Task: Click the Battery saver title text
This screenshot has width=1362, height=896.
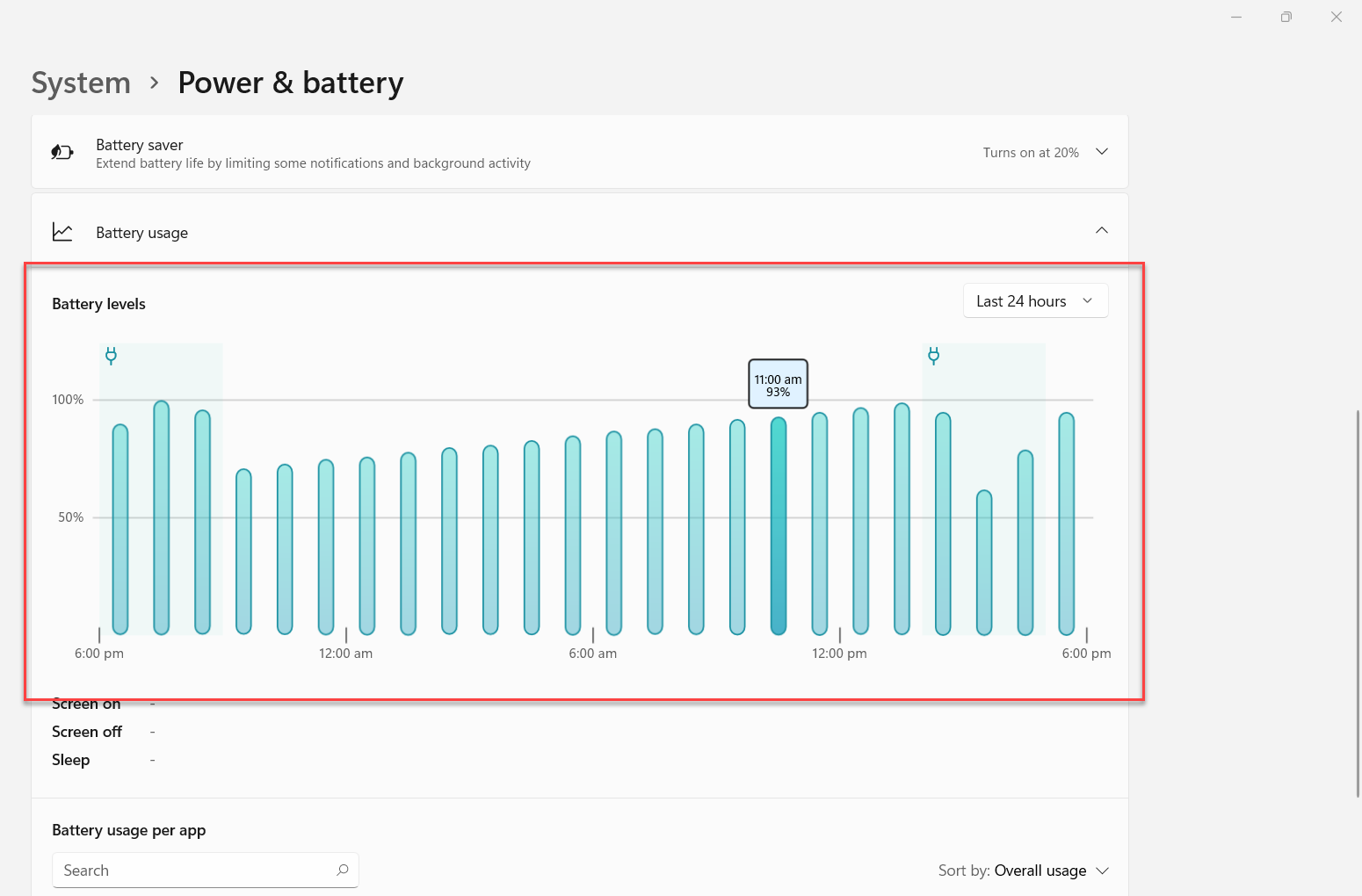Action: point(139,145)
